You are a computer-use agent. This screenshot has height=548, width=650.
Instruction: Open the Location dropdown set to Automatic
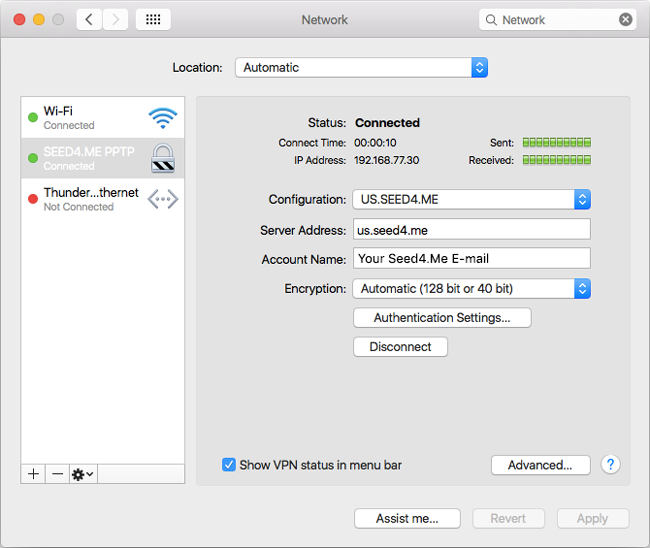[361, 68]
